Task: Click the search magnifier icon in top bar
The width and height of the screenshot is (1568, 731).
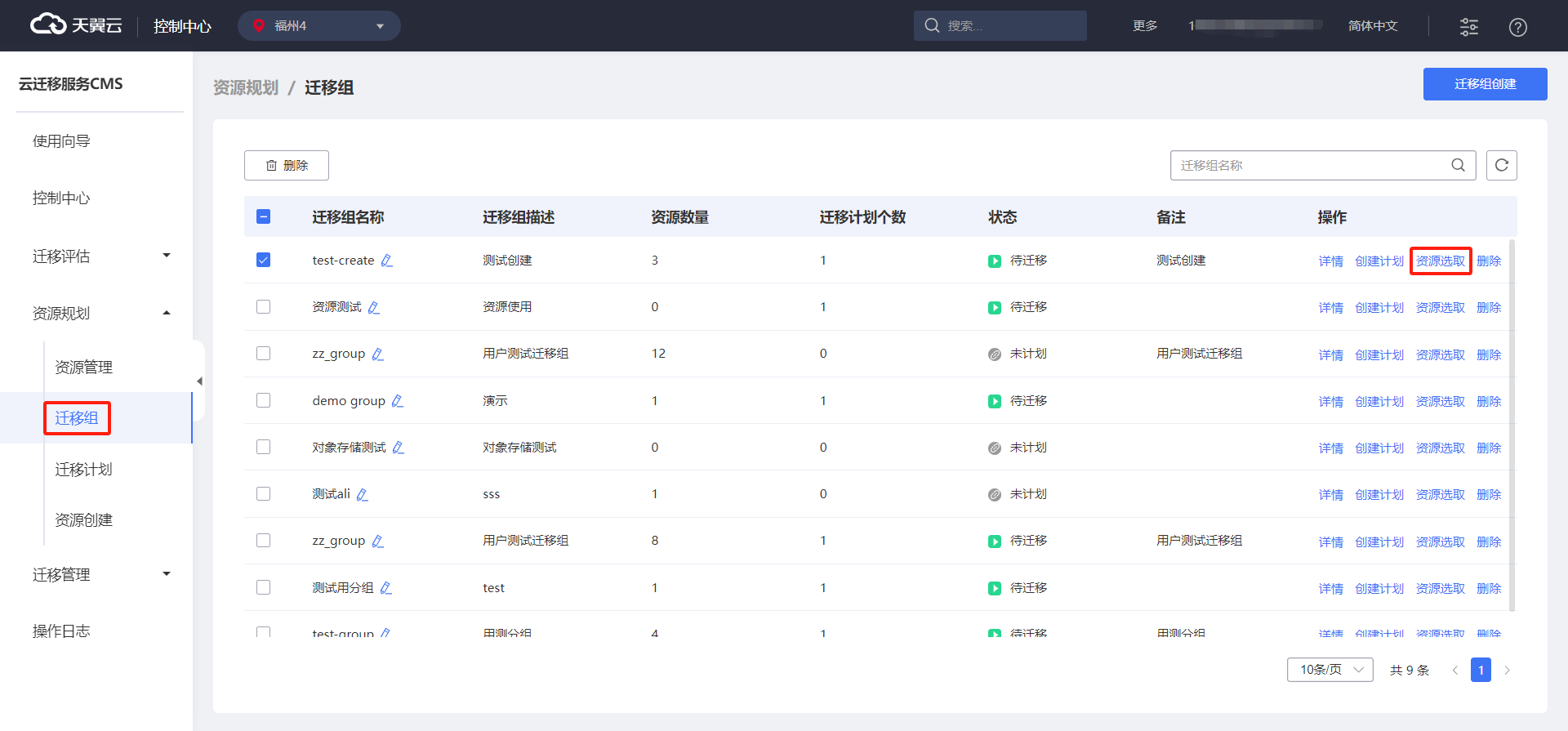Action: [932, 25]
